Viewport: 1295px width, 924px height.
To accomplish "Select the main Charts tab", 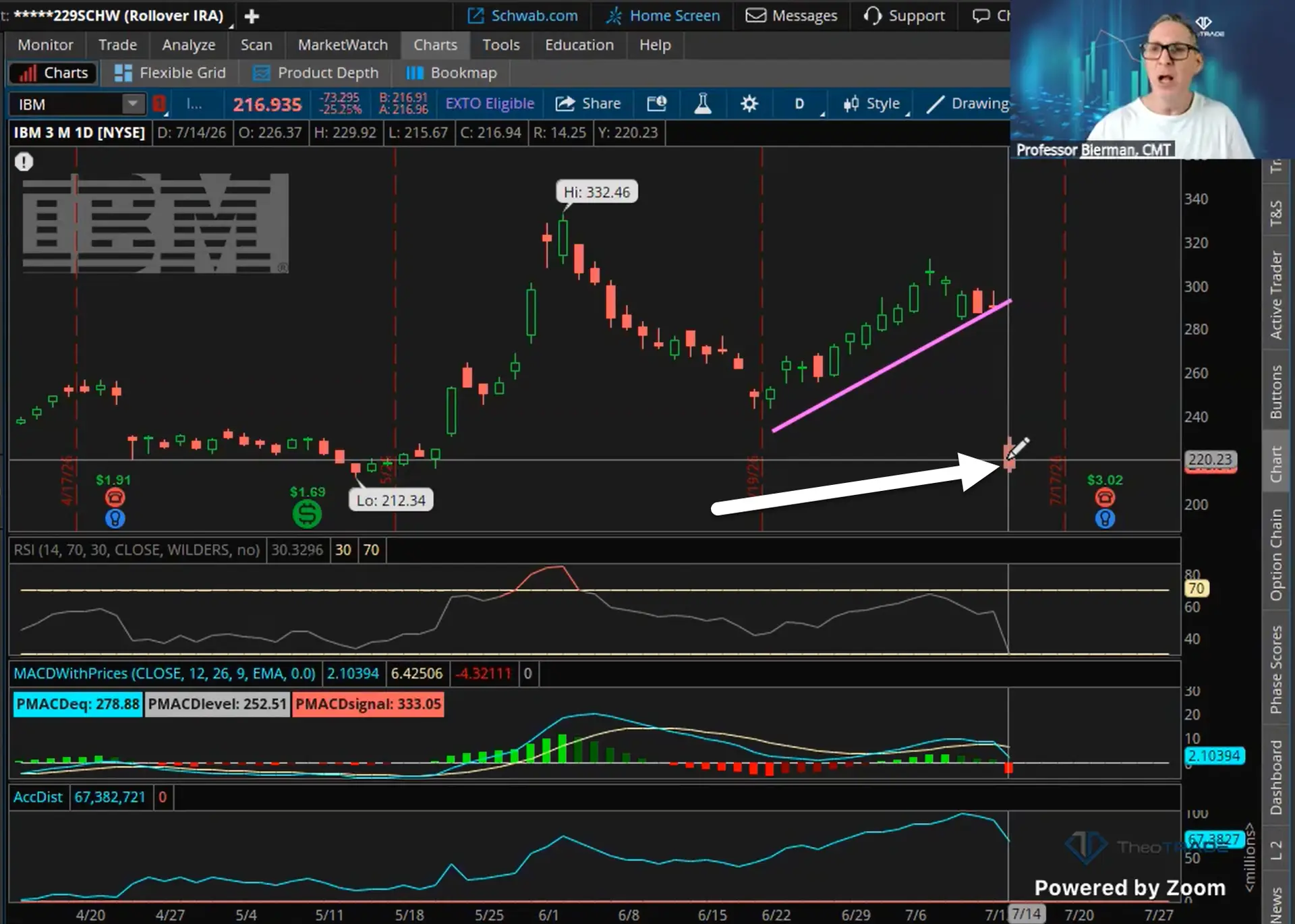I will coord(435,45).
